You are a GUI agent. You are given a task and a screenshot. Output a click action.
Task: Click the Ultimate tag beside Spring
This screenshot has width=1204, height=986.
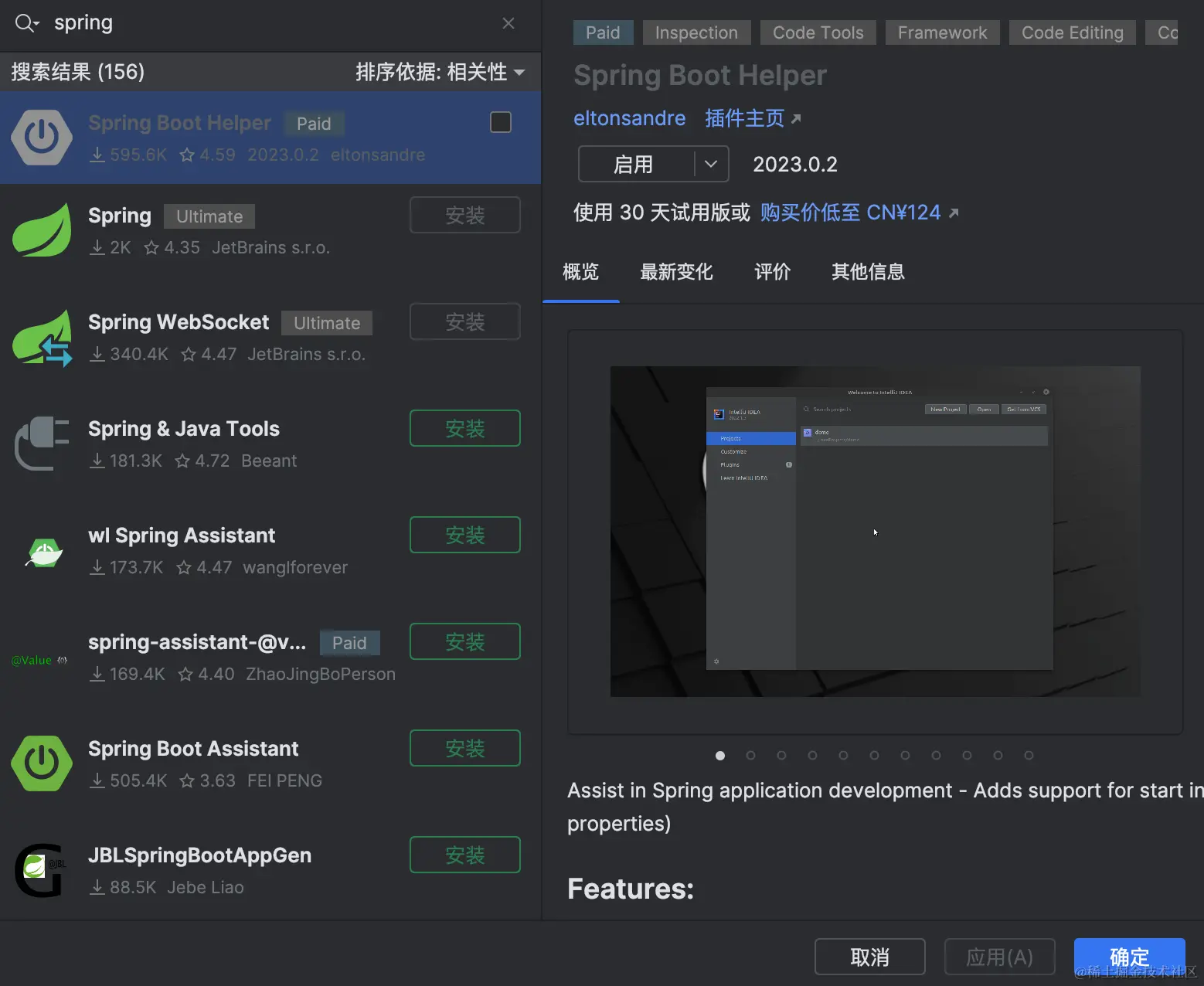pyautogui.click(x=209, y=216)
